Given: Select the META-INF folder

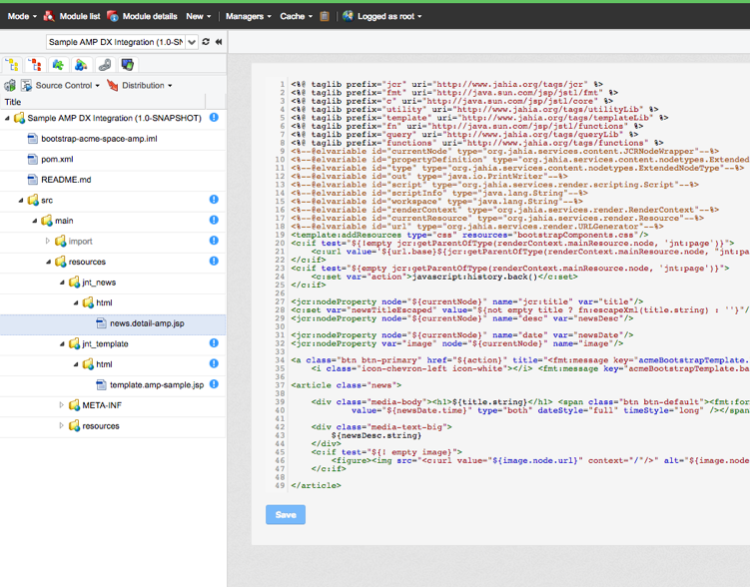Looking at the screenshot, I should (x=102, y=406).
